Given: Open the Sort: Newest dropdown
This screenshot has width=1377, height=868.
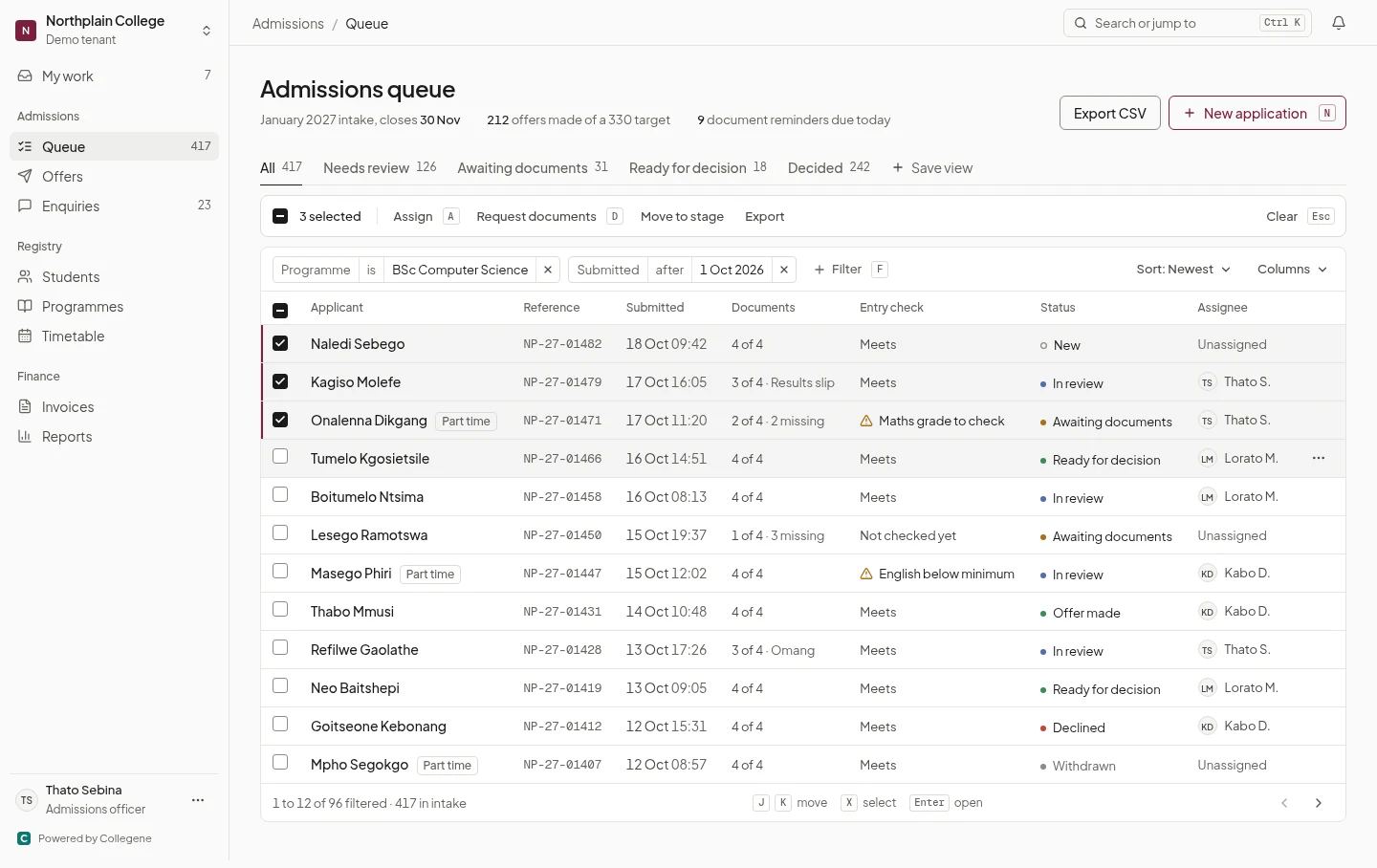Looking at the screenshot, I should click(1184, 270).
